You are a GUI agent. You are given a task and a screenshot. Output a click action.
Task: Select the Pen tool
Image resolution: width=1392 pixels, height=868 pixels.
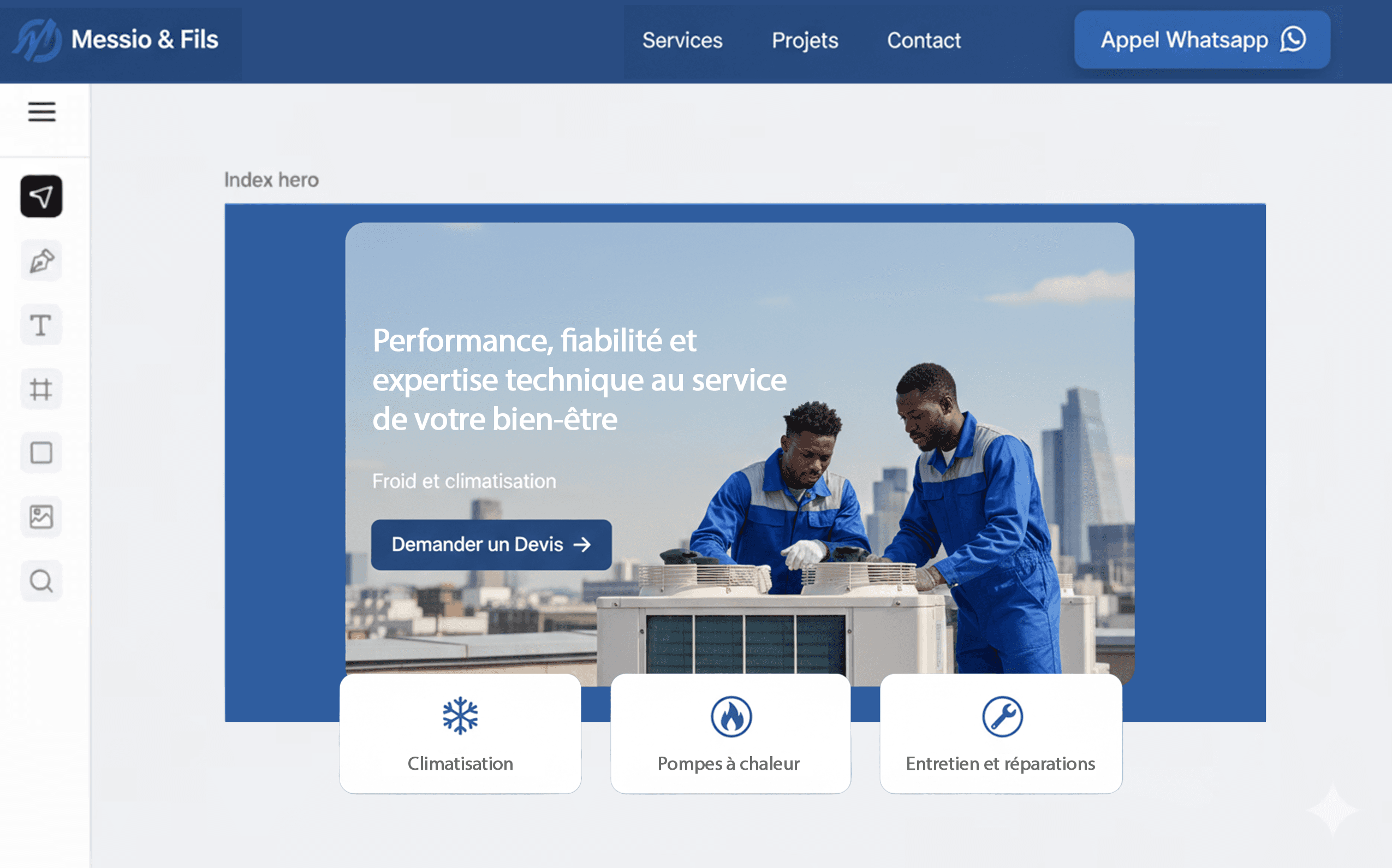click(41, 260)
